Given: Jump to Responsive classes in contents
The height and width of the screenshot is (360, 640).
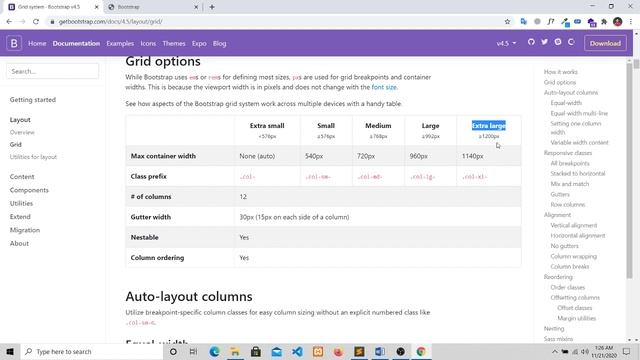Looking at the screenshot, I should 568,153.
